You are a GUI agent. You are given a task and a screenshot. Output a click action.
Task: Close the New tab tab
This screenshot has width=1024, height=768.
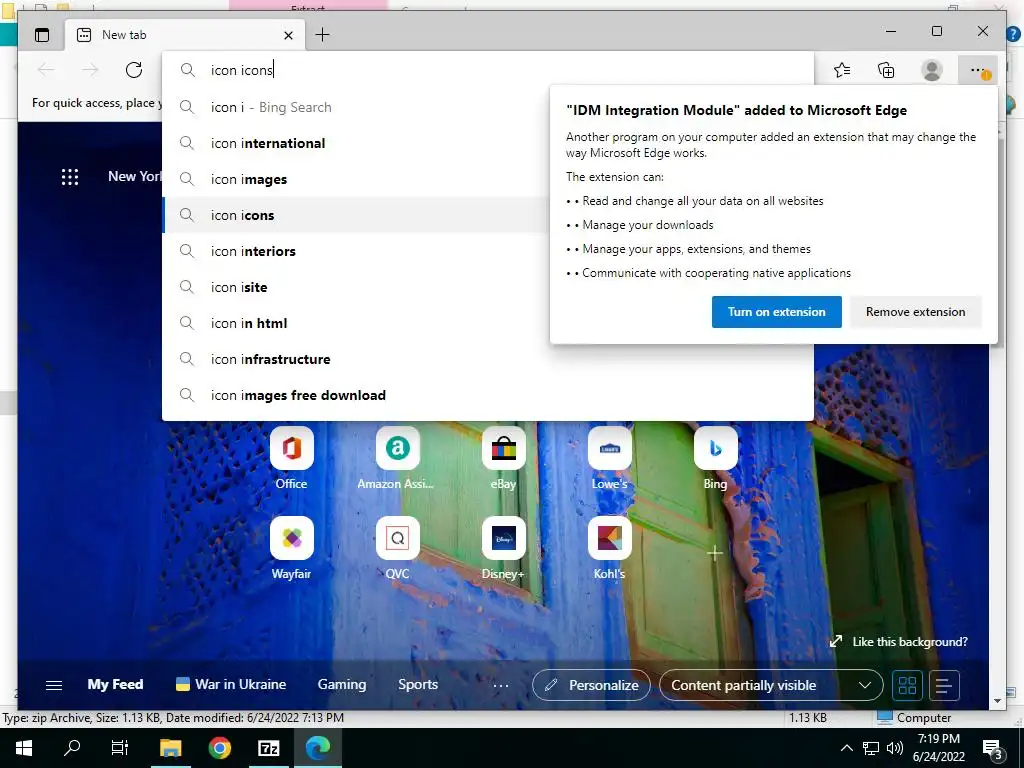coord(288,35)
